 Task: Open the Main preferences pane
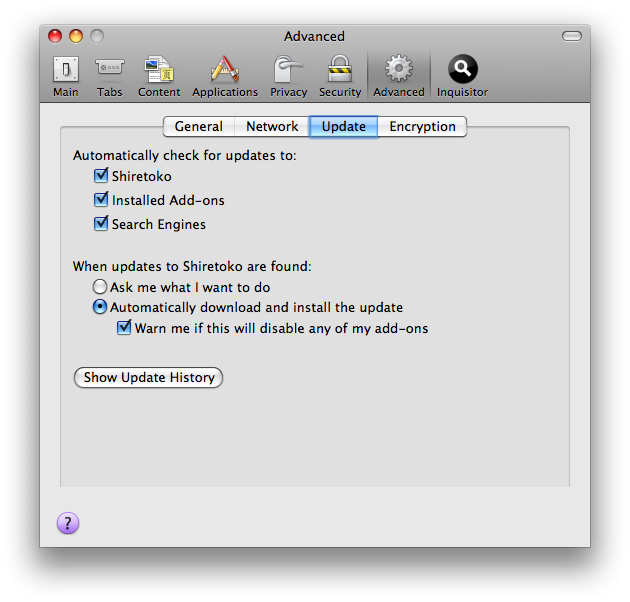click(65, 76)
